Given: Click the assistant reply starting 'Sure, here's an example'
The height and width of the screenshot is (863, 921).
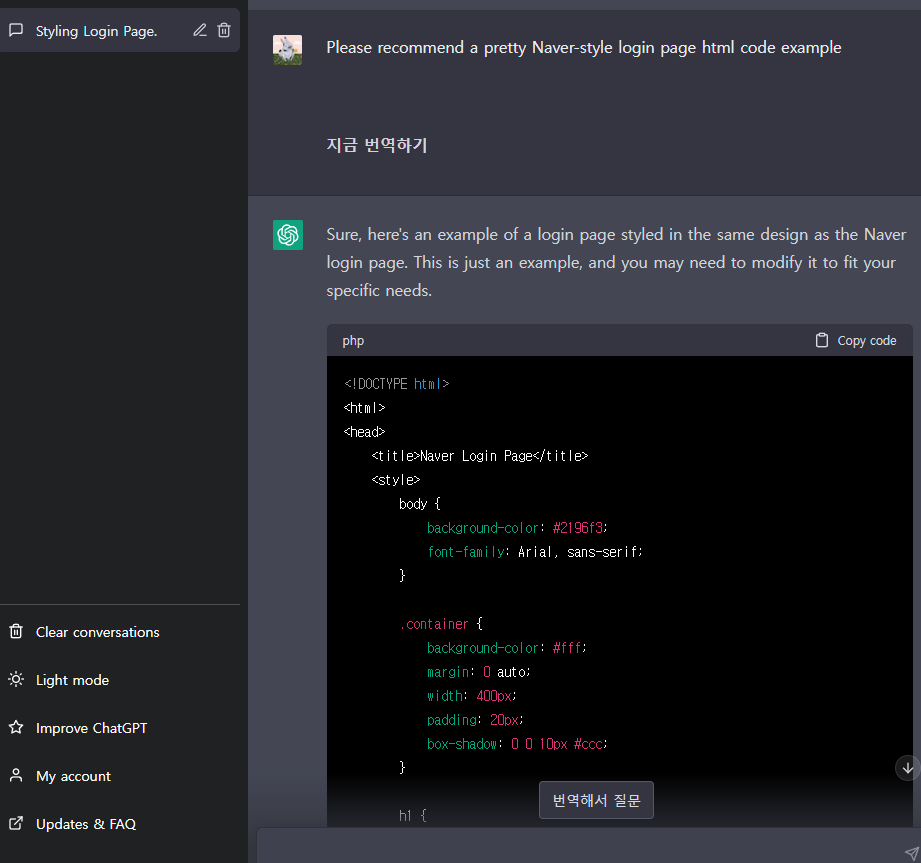Looking at the screenshot, I should (x=616, y=263).
